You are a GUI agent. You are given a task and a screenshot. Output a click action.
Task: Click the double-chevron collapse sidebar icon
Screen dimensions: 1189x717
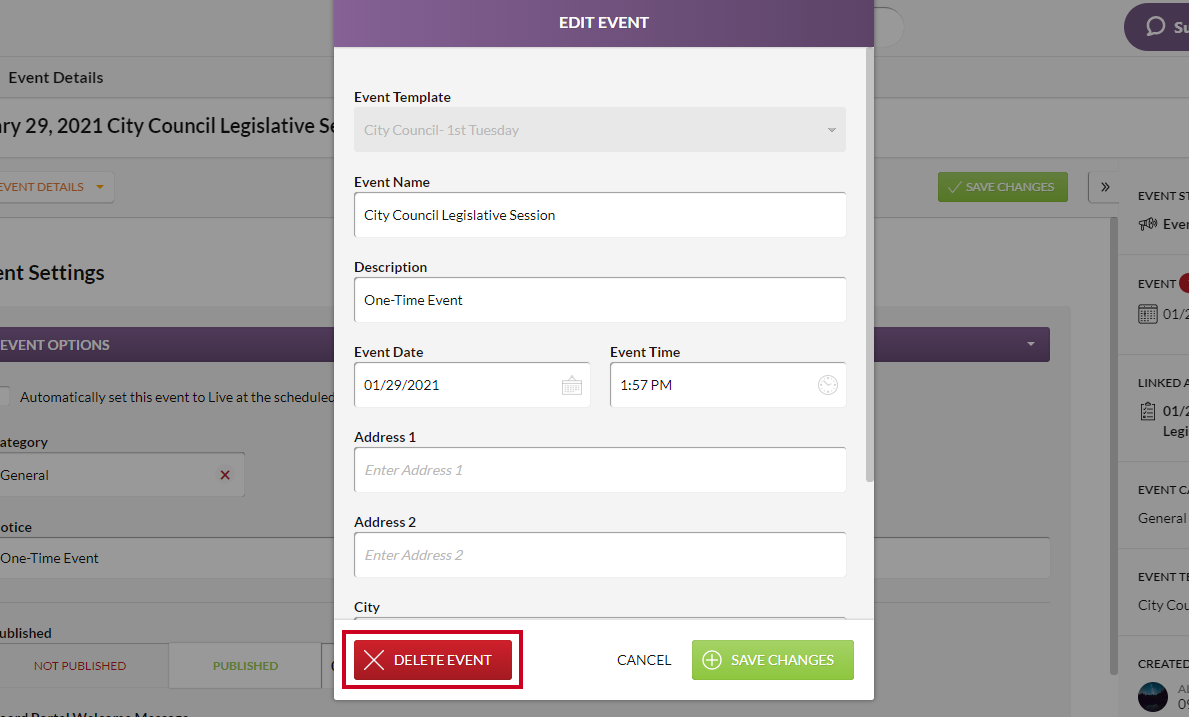[1105, 187]
